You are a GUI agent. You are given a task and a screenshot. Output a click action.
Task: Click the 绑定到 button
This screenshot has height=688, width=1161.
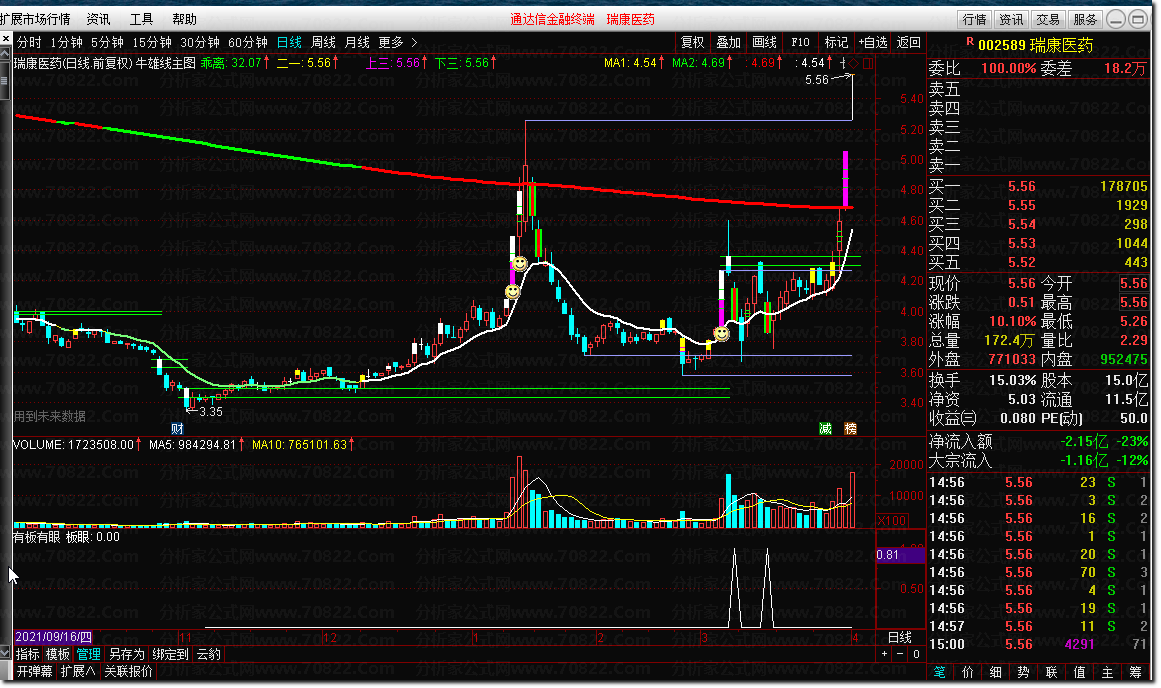170,654
